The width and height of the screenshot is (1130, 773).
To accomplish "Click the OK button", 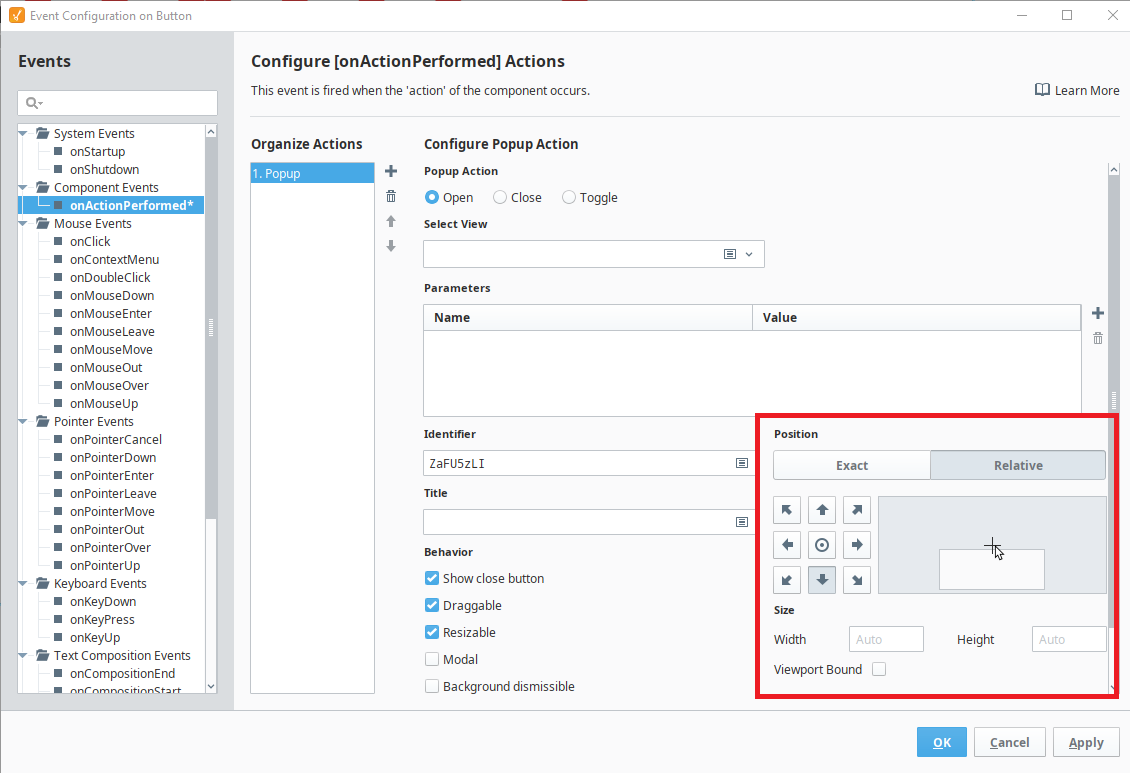I will tap(941, 742).
